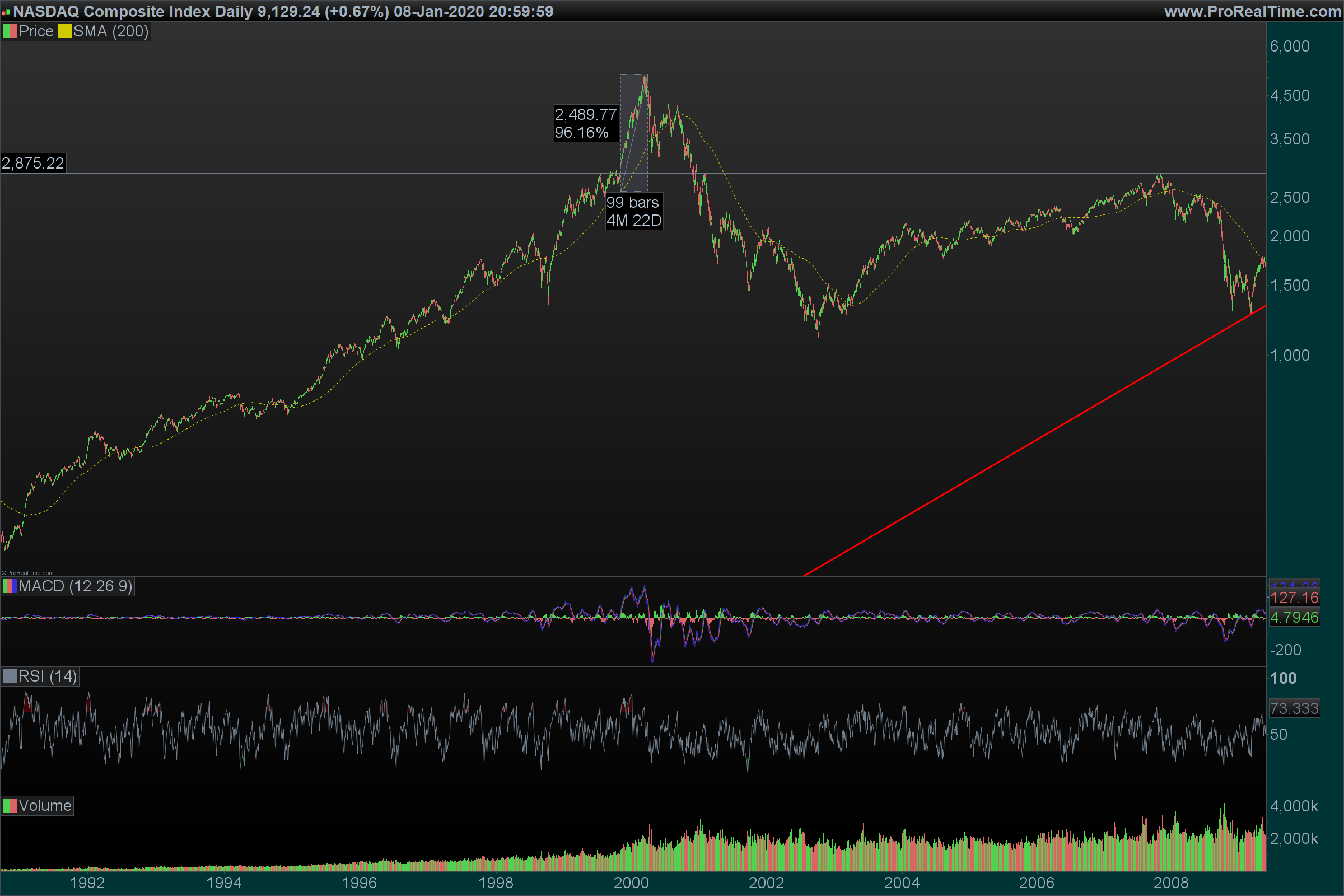Image resolution: width=1344 pixels, height=896 pixels.
Task: Click the 2000 year label on time axis
Action: [631, 883]
